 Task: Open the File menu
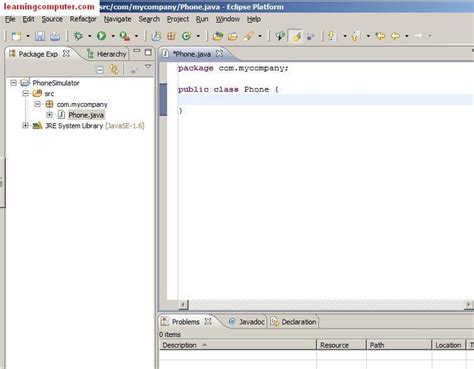pos(10,19)
